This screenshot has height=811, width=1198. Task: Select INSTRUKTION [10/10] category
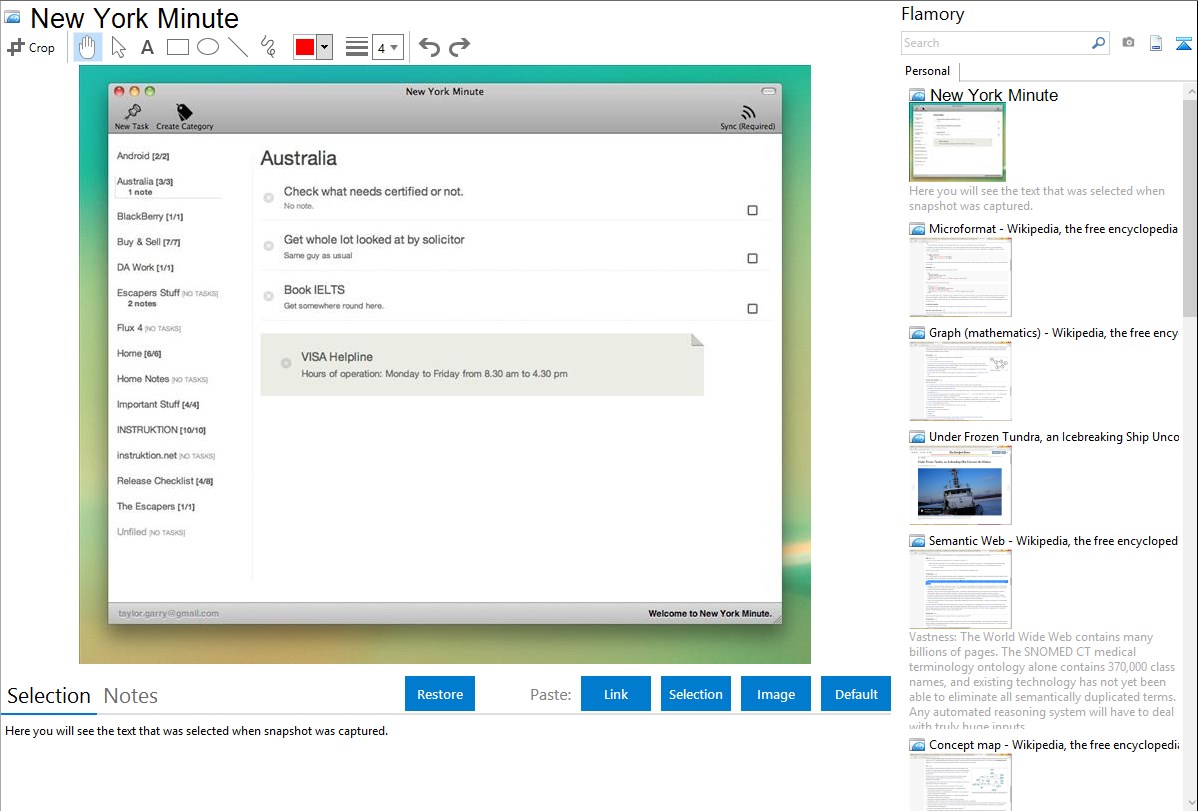tap(161, 430)
